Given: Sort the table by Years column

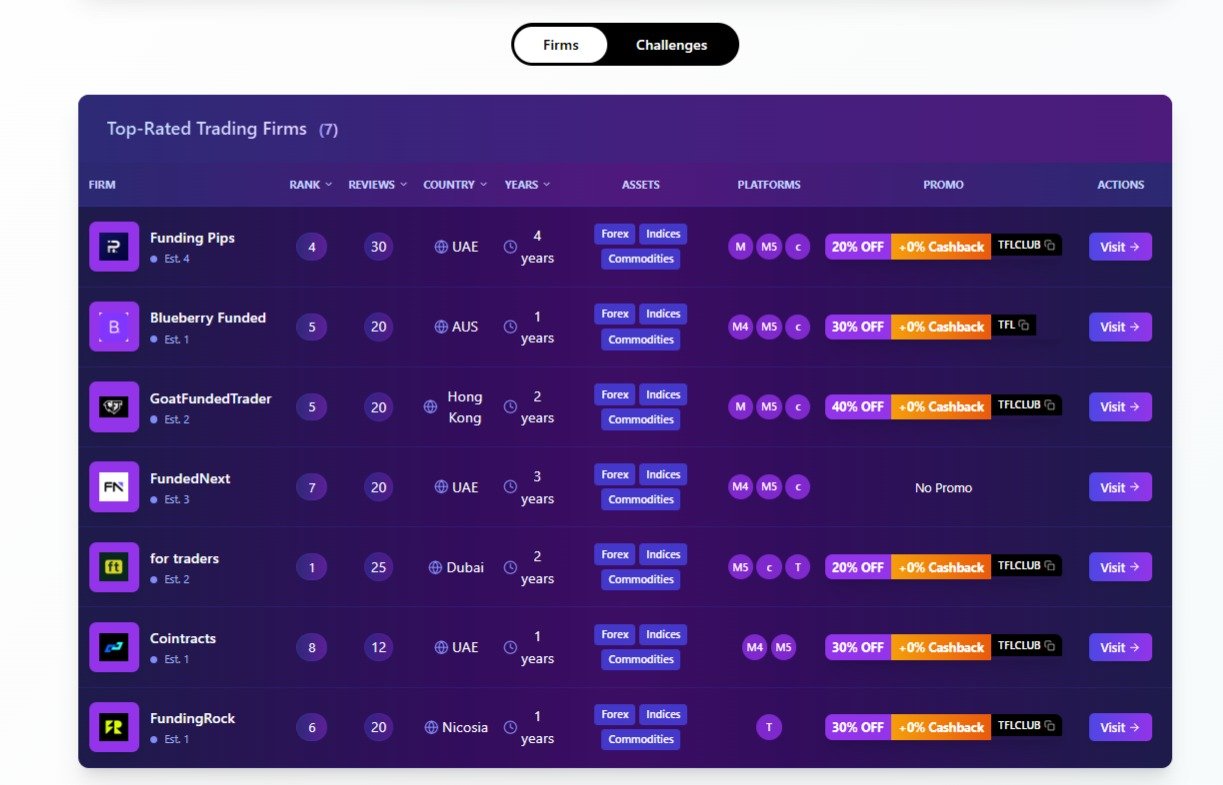Looking at the screenshot, I should 527,185.
